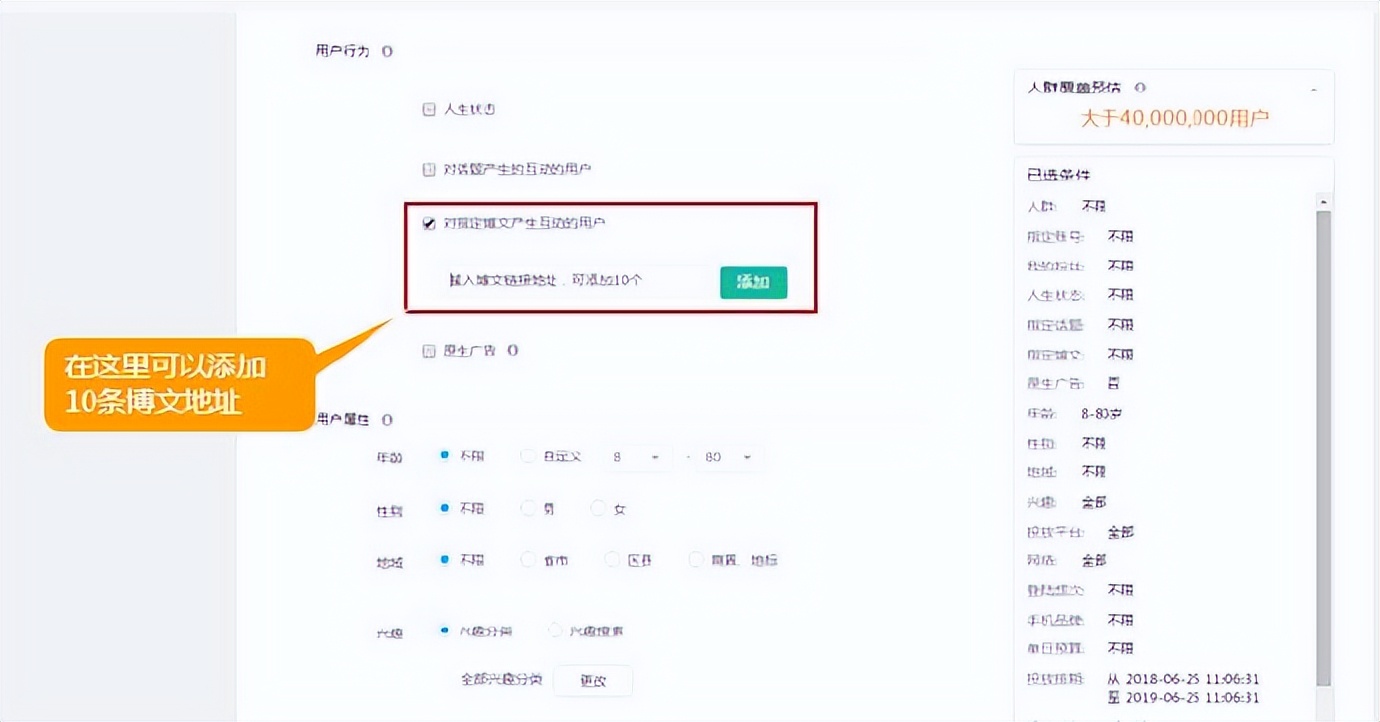The image size is (1380, 722).
Task: Select 女 gender radio button
Action: coord(598,508)
